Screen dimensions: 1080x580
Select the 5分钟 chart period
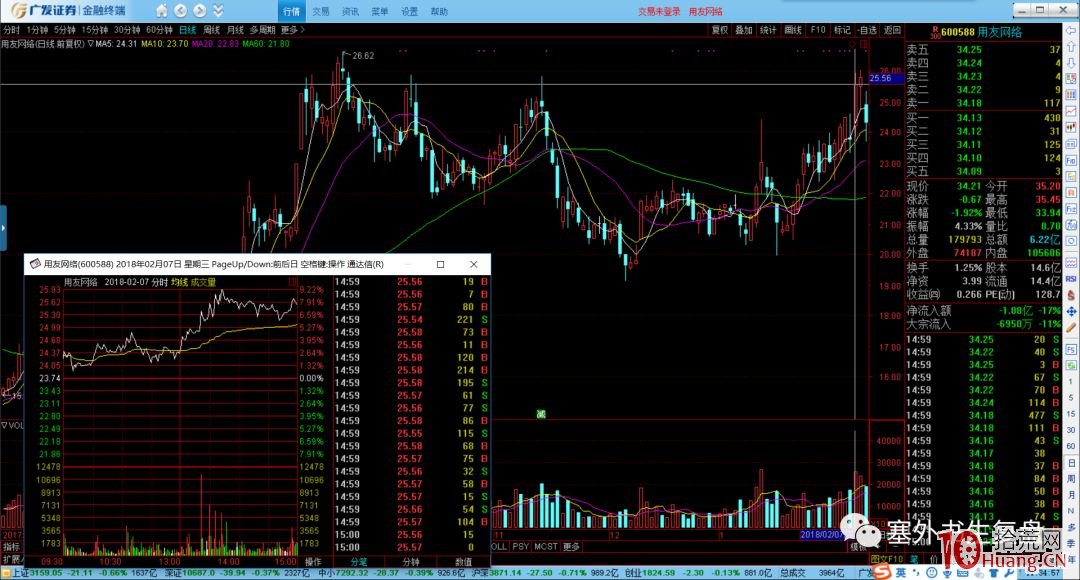(x=65, y=30)
